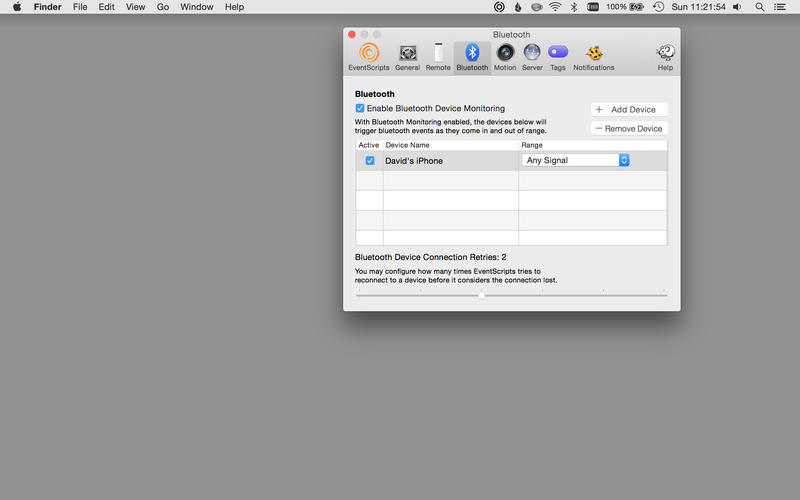Open the Server settings pane
800x500 pixels.
[532, 56]
